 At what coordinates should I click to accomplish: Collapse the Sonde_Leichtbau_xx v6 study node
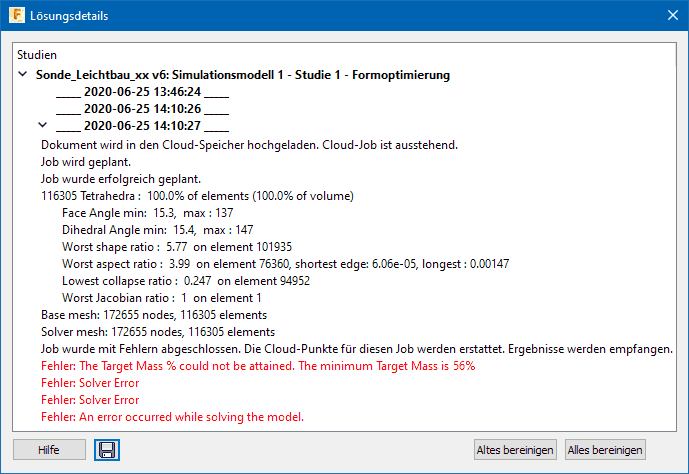(23, 75)
